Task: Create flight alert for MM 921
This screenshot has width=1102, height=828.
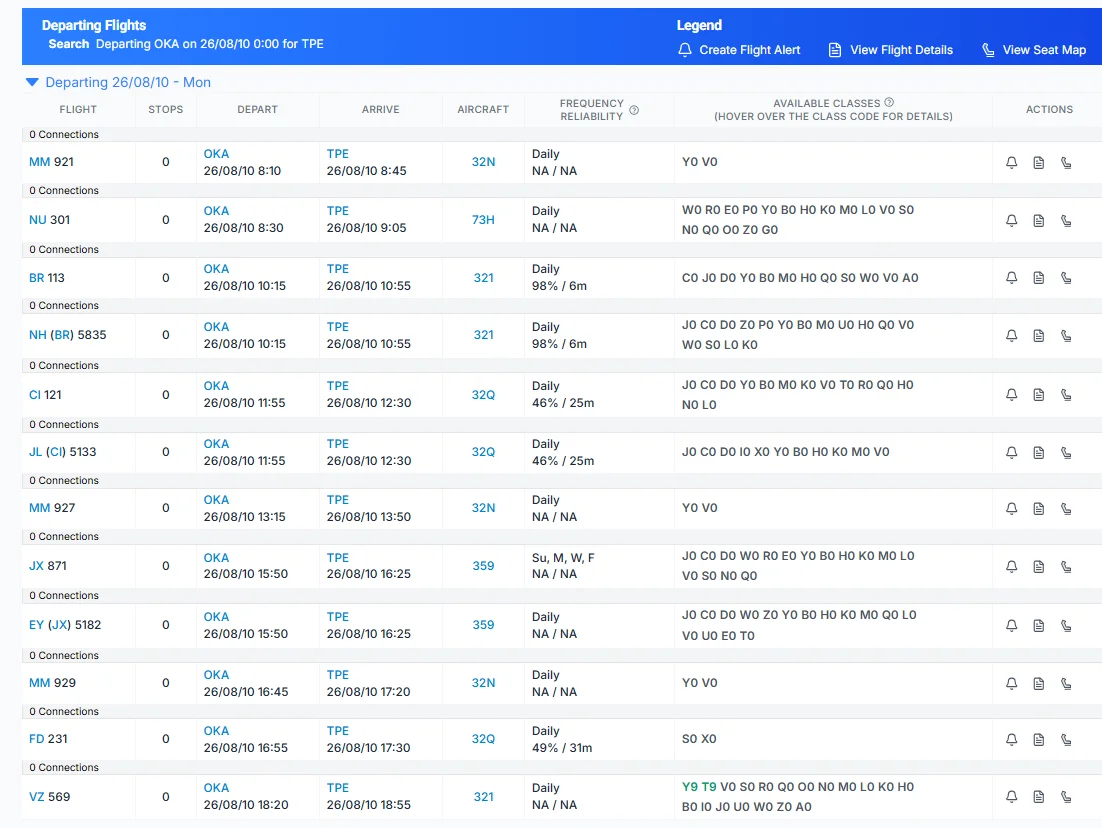Action: [1011, 162]
